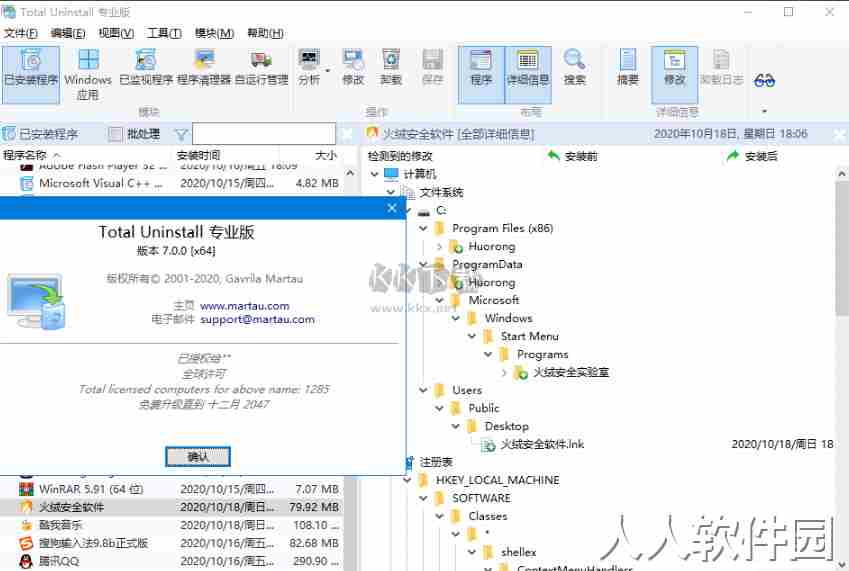Collapse the 计算机 tree node
This screenshot has width=849, height=571.
point(374,174)
